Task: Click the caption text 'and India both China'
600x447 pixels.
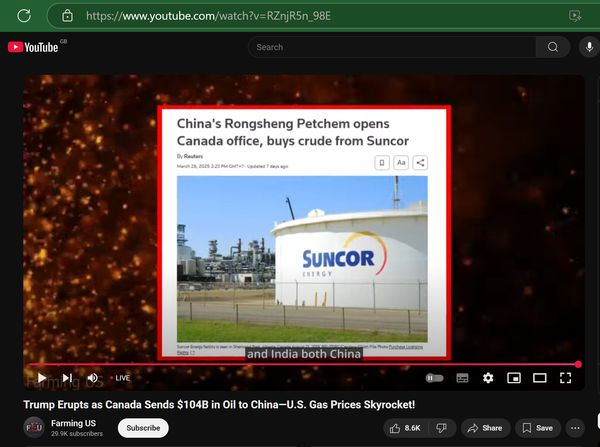Action: [304, 354]
